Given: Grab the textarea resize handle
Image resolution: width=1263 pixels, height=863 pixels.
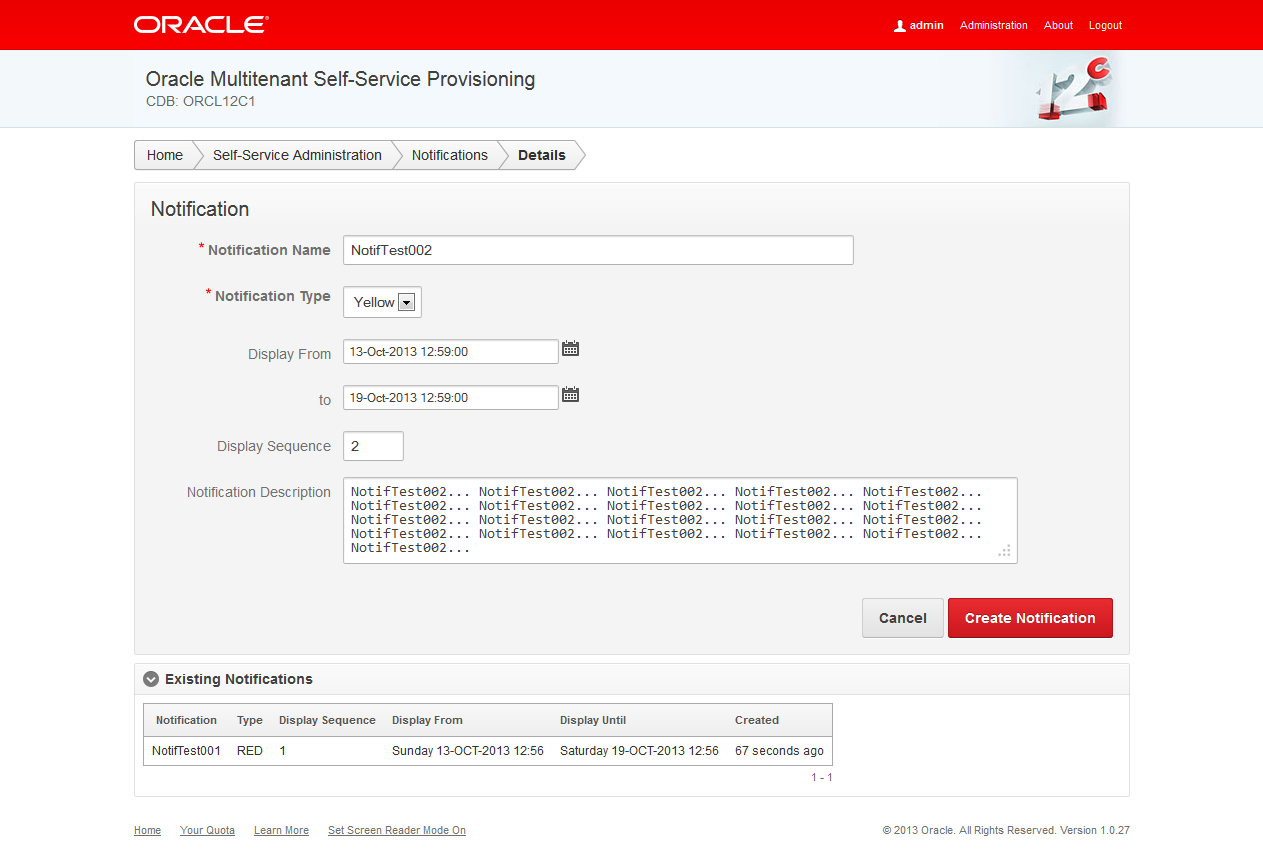Looking at the screenshot, I should [1005, 551].
